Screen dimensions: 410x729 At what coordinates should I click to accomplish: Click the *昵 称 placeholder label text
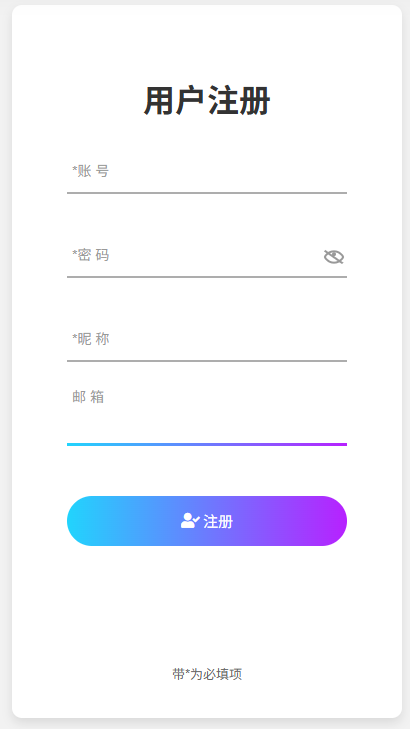click(91, 339)
